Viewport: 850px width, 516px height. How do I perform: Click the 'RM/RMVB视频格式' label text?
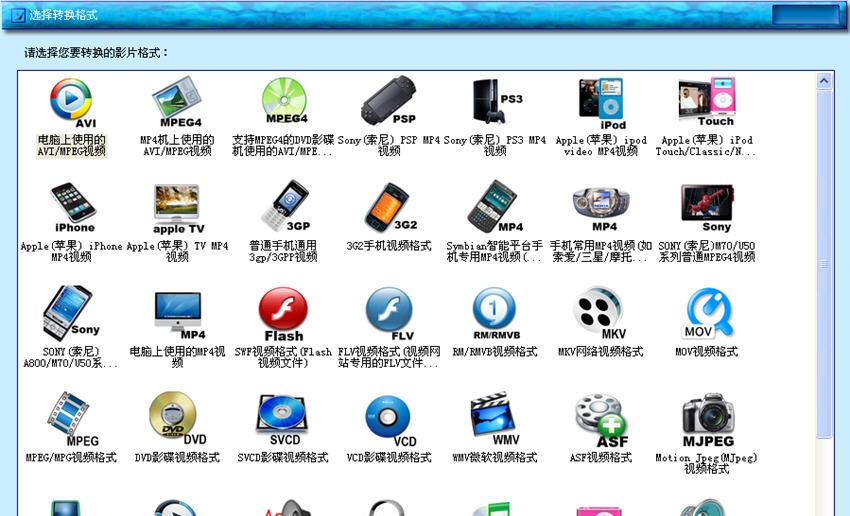coord(495,352)
